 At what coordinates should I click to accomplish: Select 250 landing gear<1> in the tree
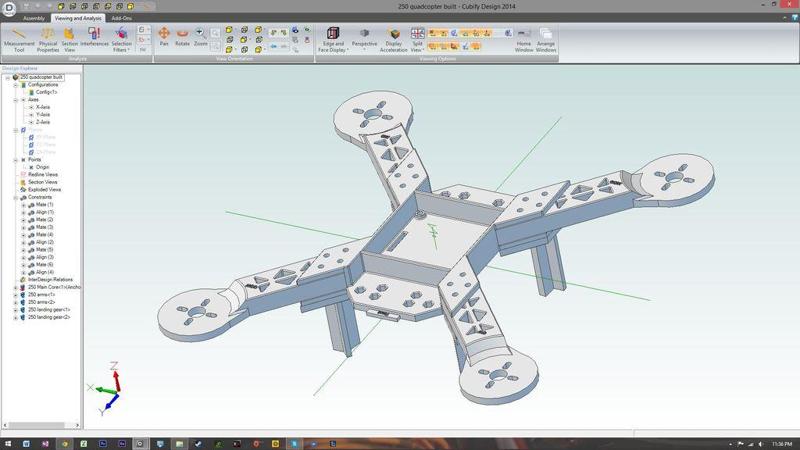49,310
